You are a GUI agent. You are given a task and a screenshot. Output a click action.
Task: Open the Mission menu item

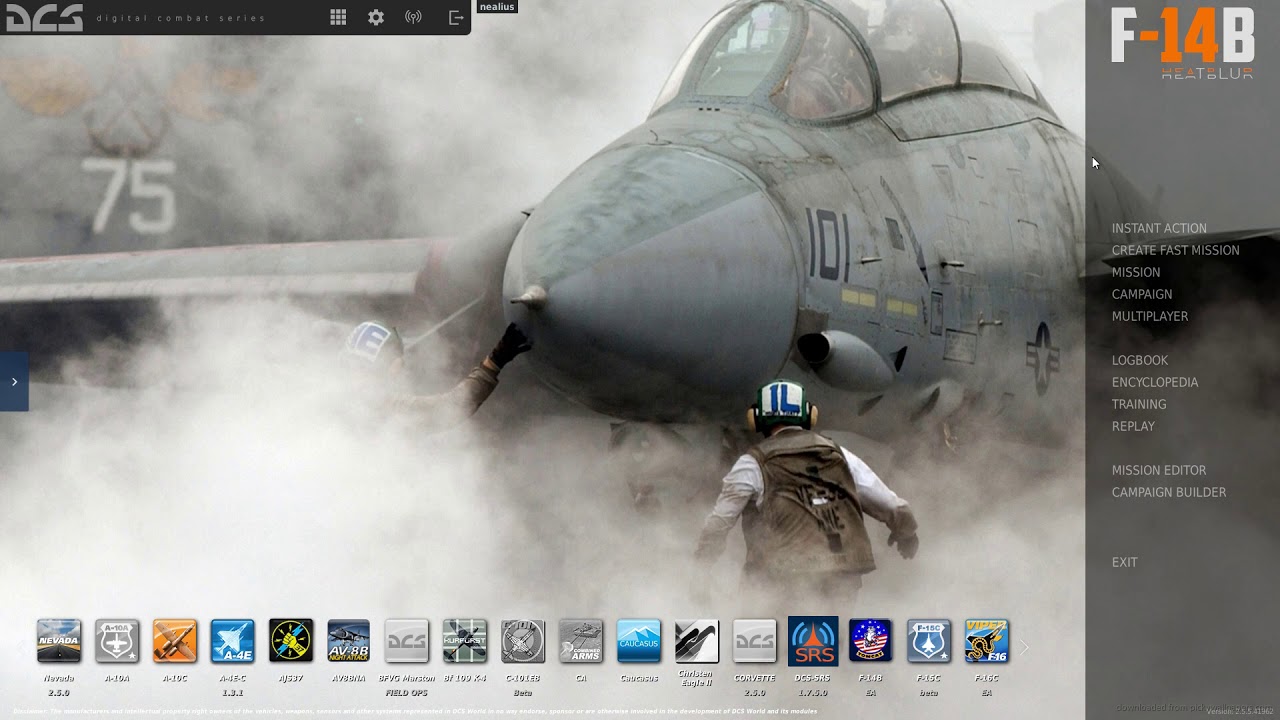tap(1136, 272)
